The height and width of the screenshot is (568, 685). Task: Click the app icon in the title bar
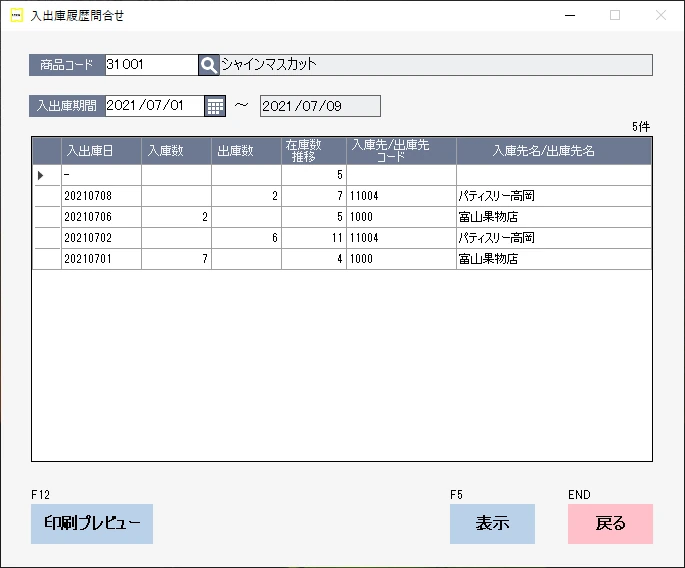click(x=16, y=16)
